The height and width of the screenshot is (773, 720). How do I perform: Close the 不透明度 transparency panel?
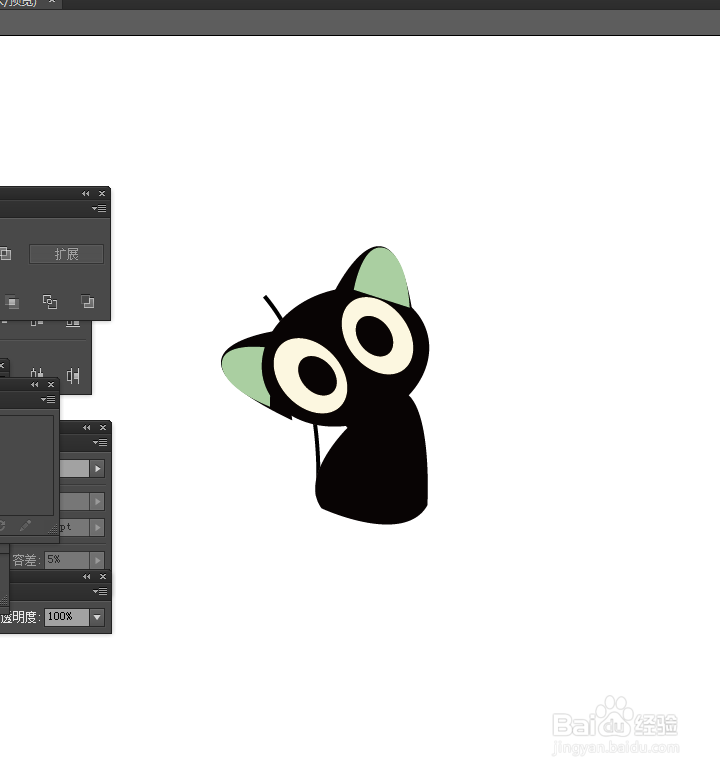pos(103,577)
